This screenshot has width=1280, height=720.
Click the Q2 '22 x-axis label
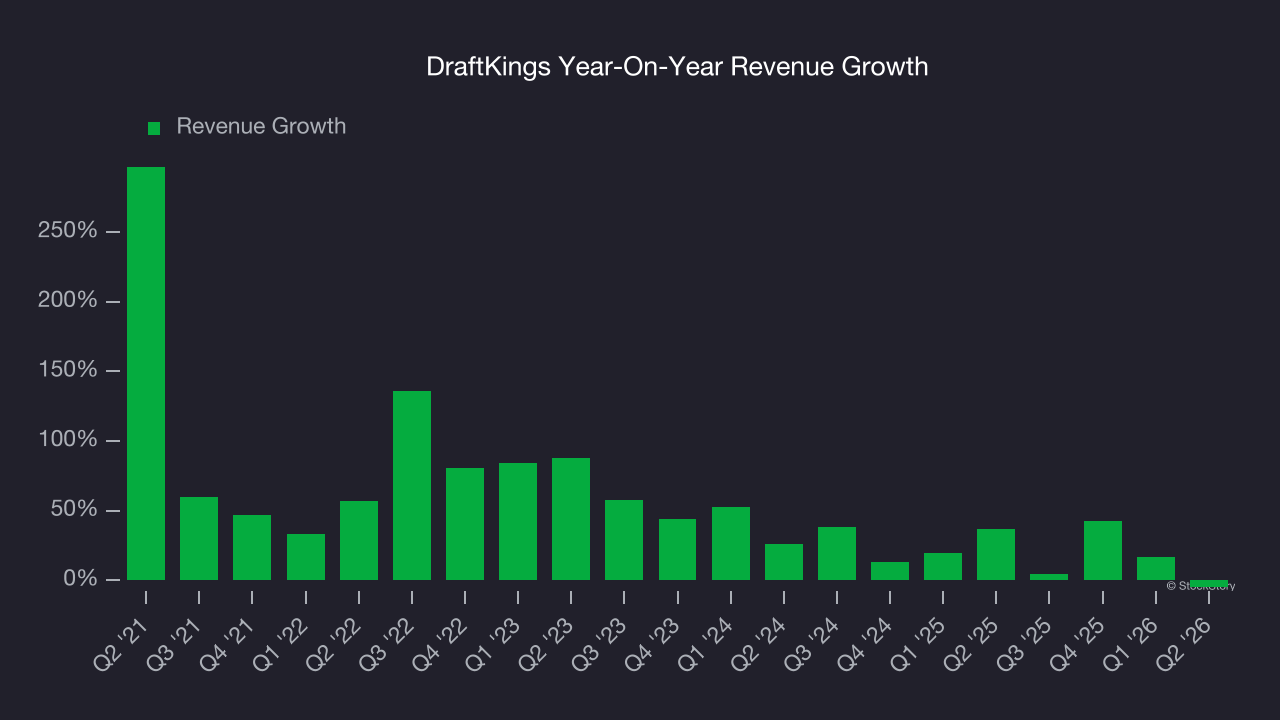(335, 645)
